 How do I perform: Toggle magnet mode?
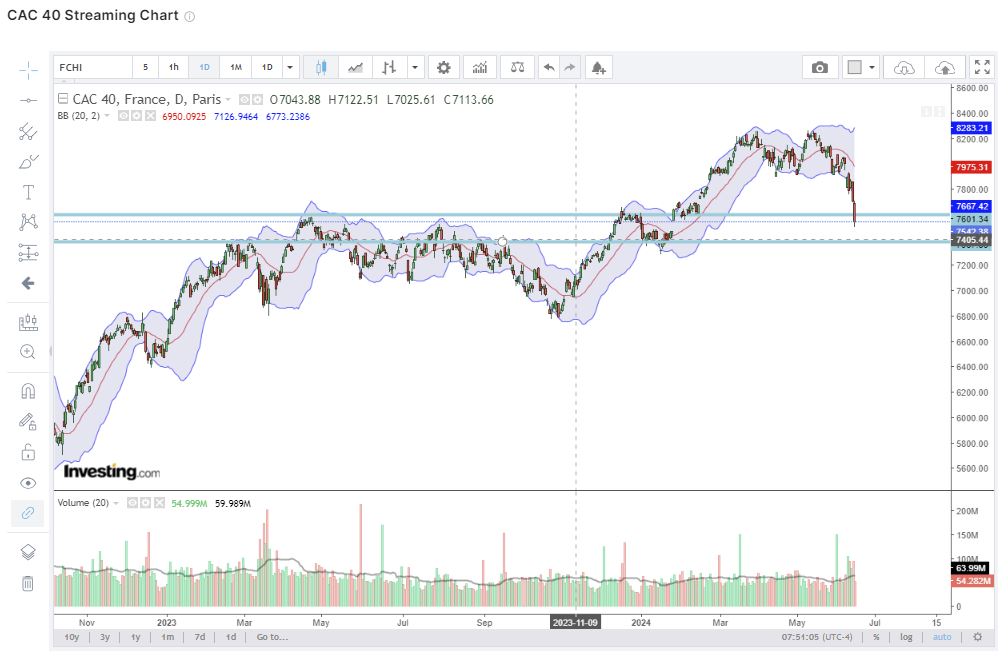tap(28, 391)
